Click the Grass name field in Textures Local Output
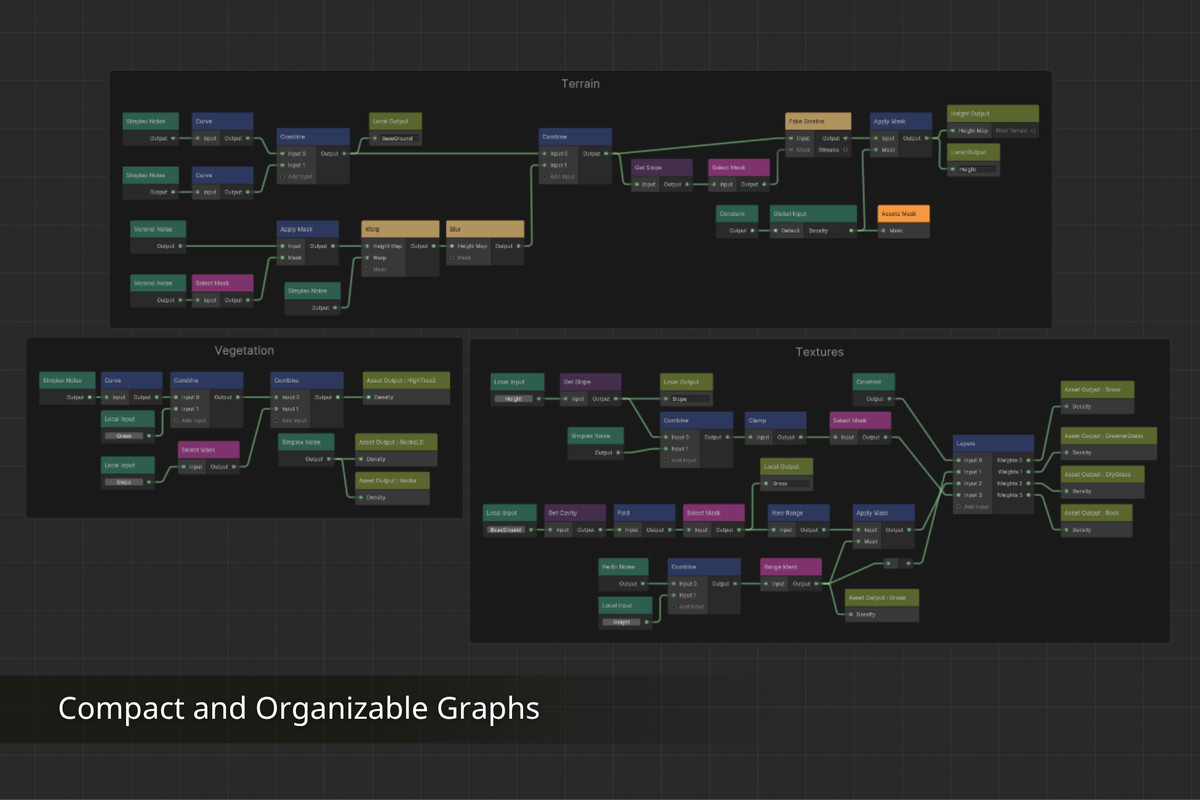The image size is (1200, 800). coord(791,484)
